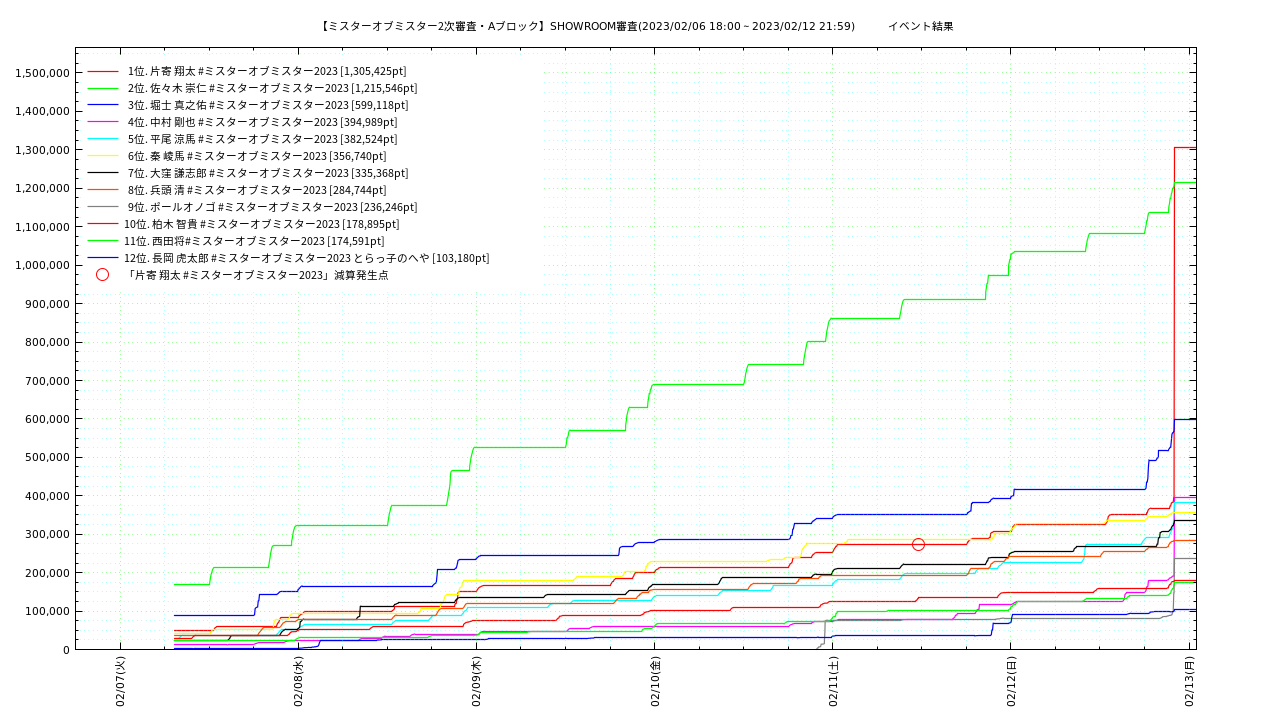Click the 02/10(金) date axis label
The image size is (1280, 720).
point(656,682)
